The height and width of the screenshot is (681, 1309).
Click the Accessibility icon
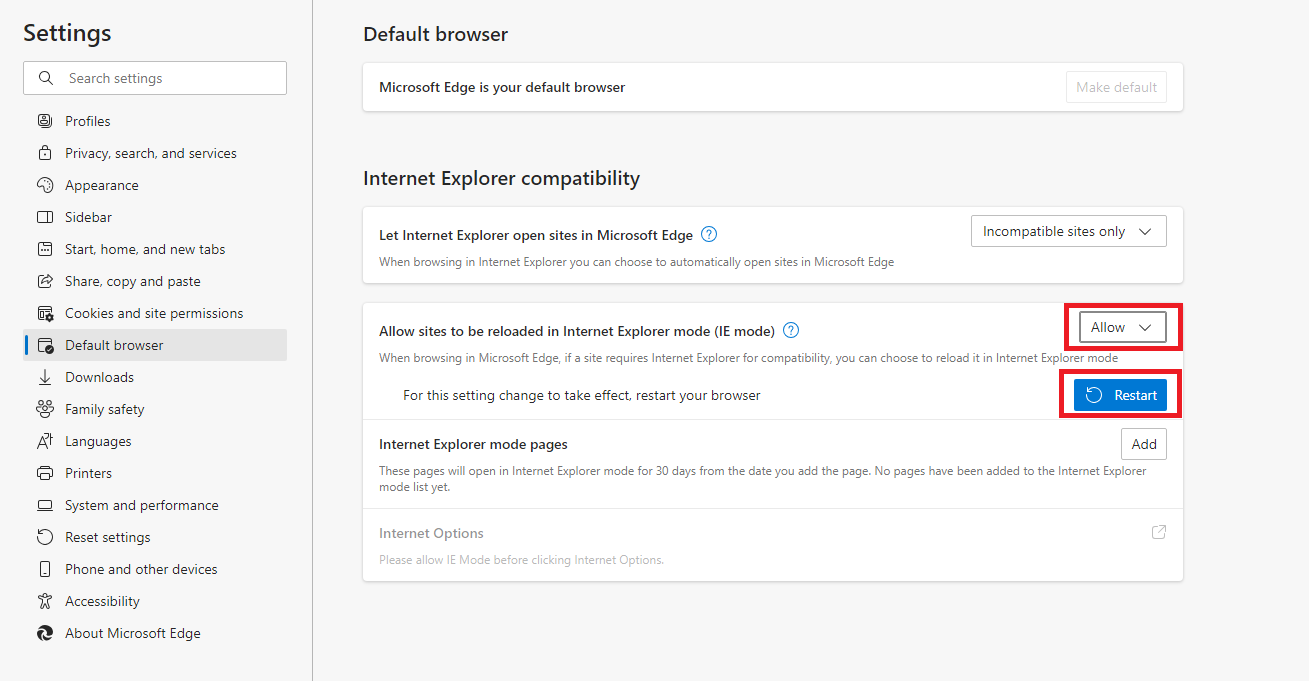(x=45, y=600)
